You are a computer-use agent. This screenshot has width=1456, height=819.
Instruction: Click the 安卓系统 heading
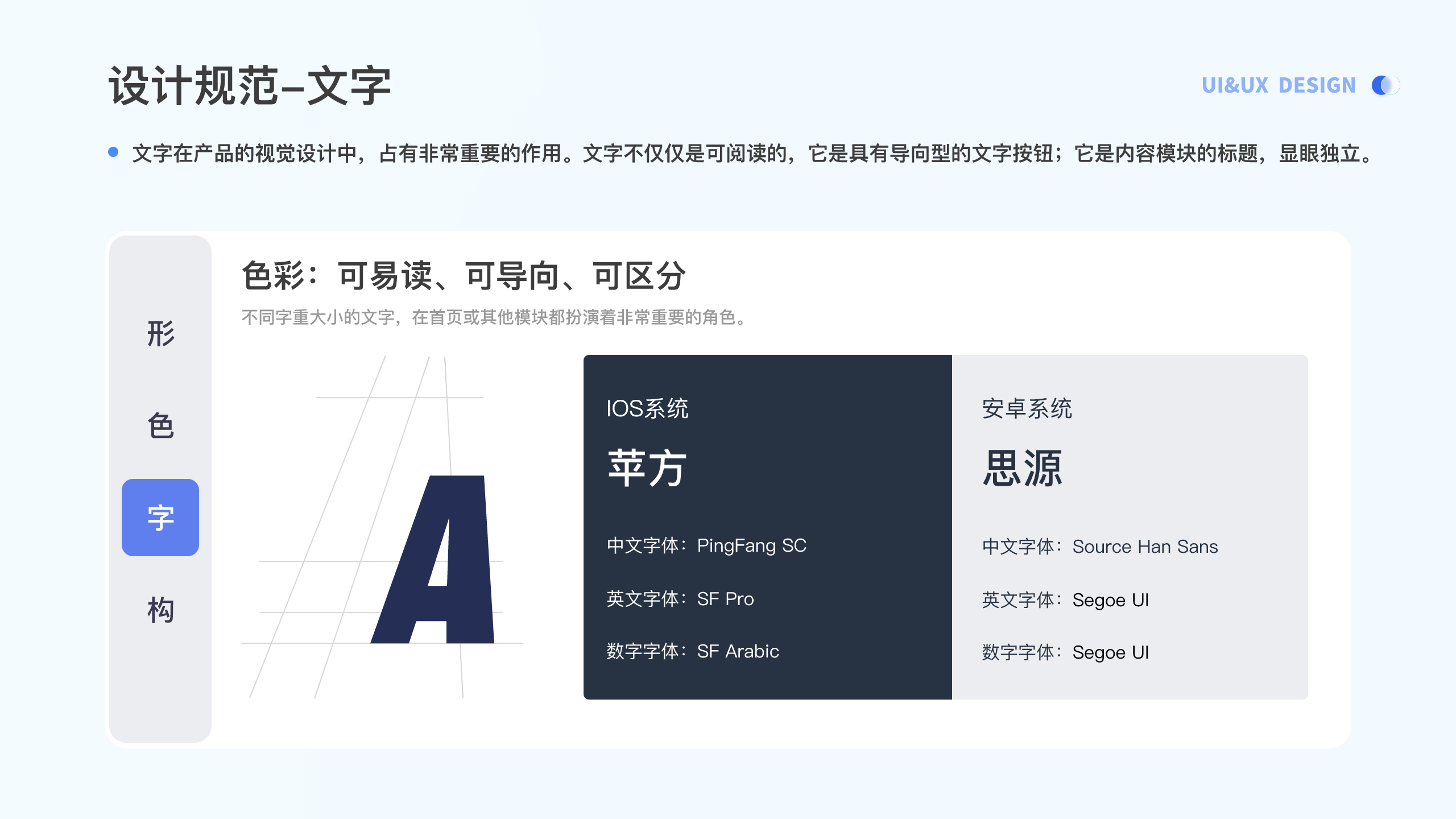tap(1027, 408)
